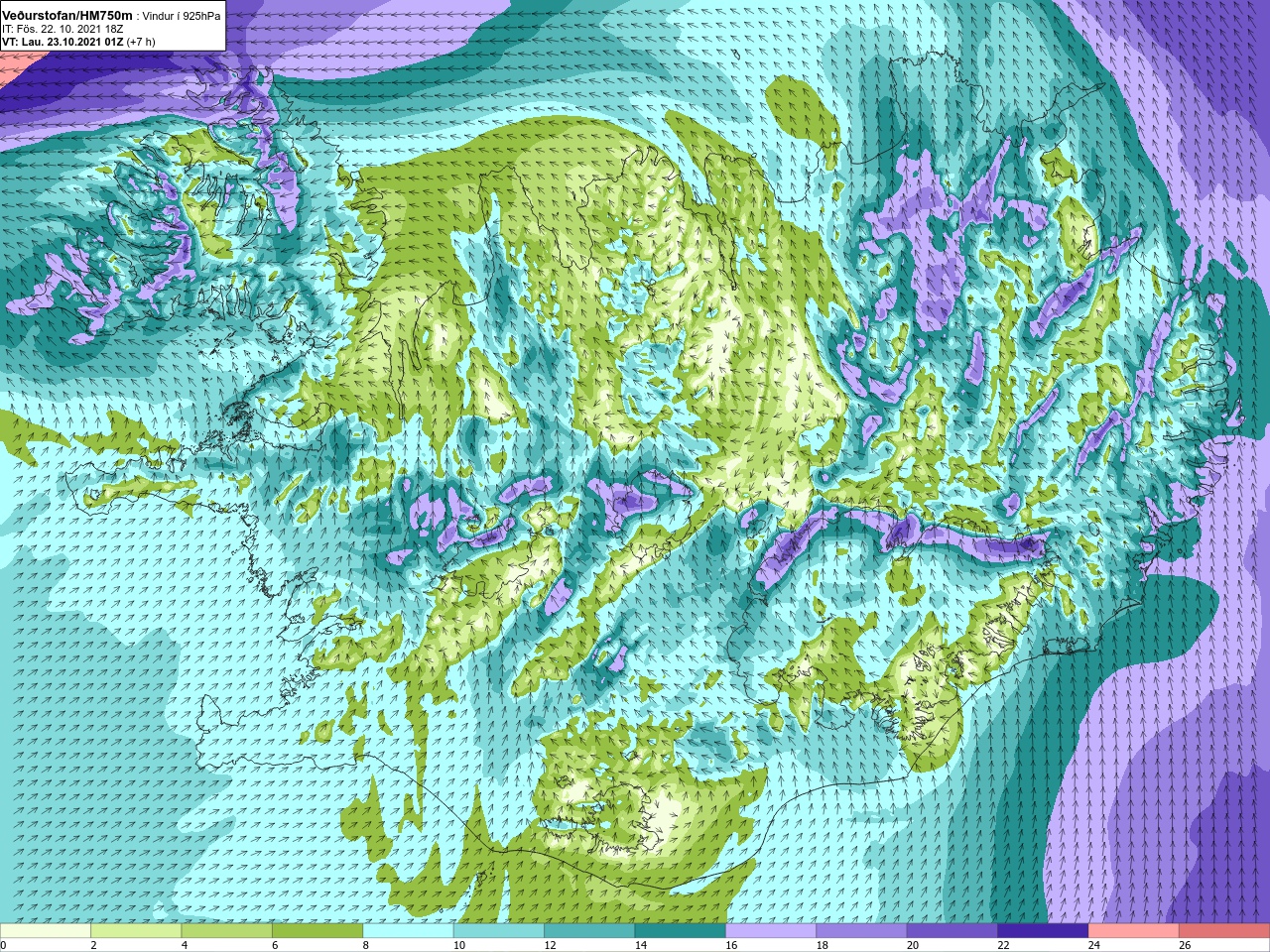Viewport: 1270px width, 952px height.
Task: Select the 24–26 light pink legend swatch
Action: click(1133, 931)
